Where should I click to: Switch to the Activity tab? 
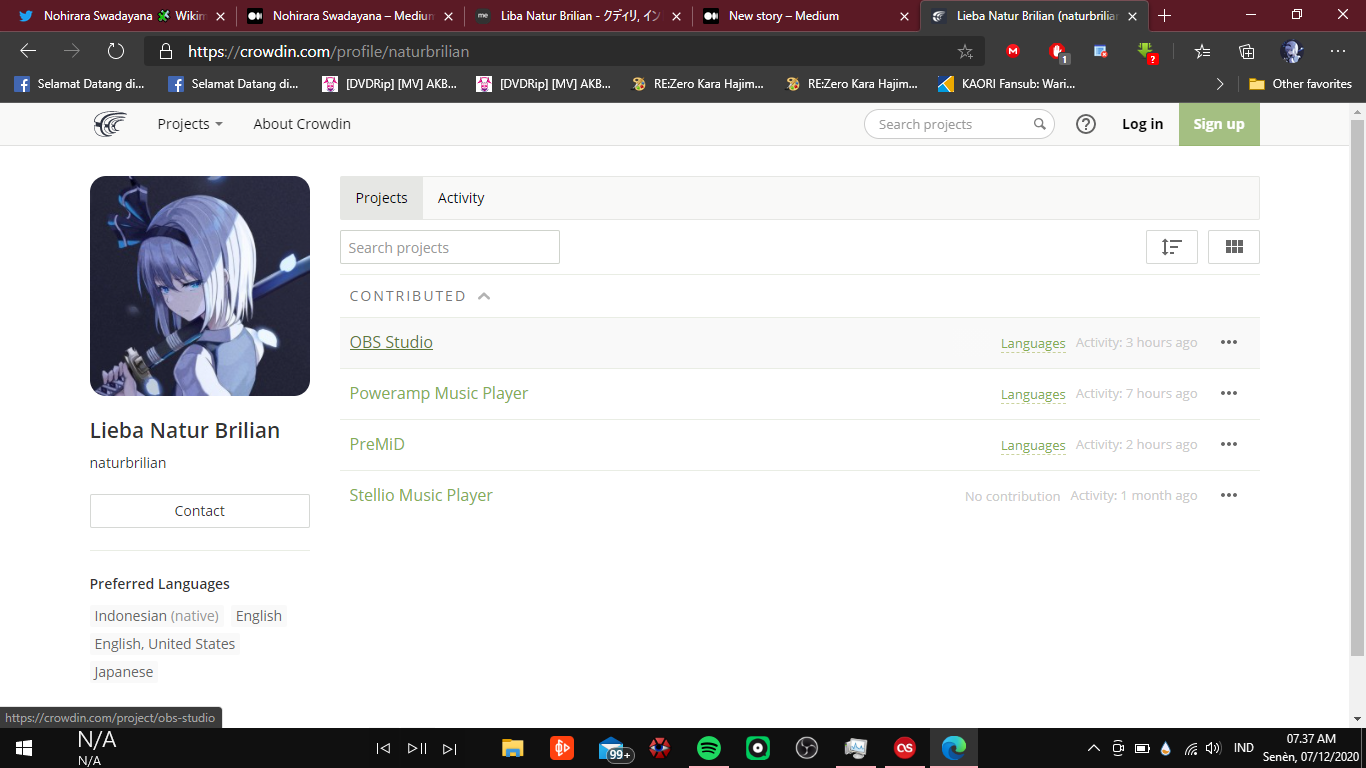tap(461, 198)
